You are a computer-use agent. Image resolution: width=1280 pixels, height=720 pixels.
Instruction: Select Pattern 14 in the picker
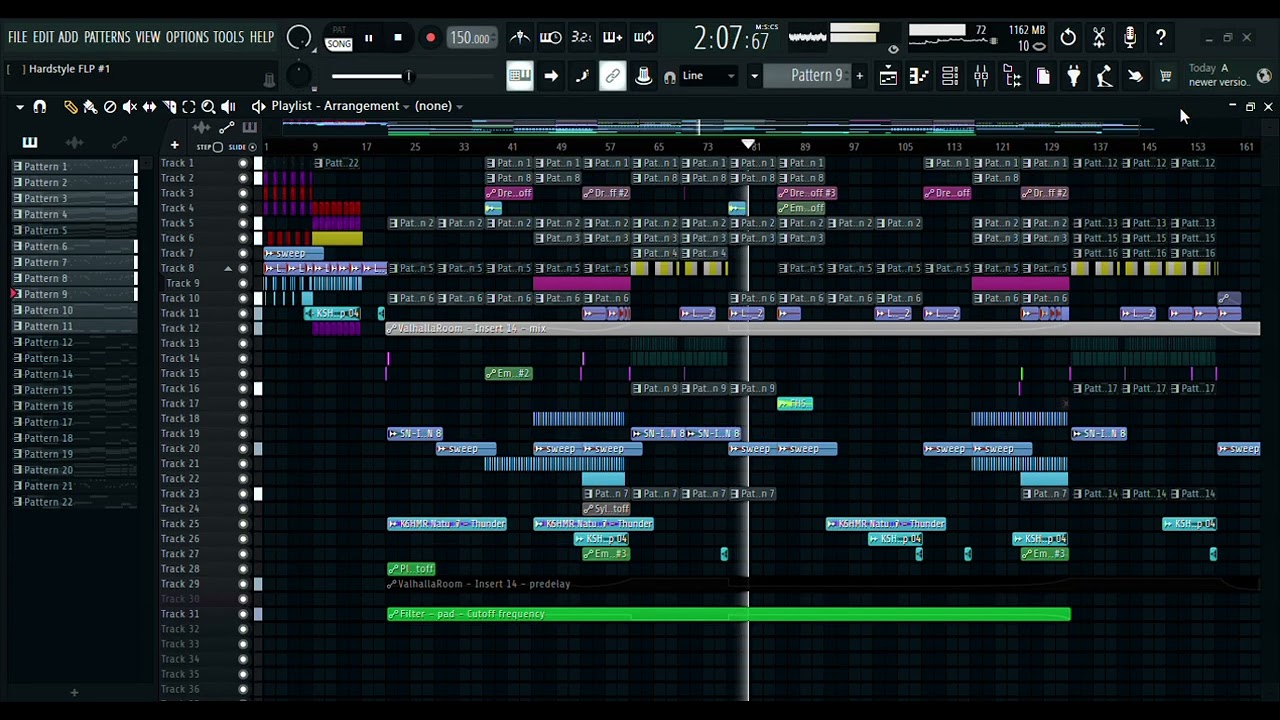coord(75,374)
